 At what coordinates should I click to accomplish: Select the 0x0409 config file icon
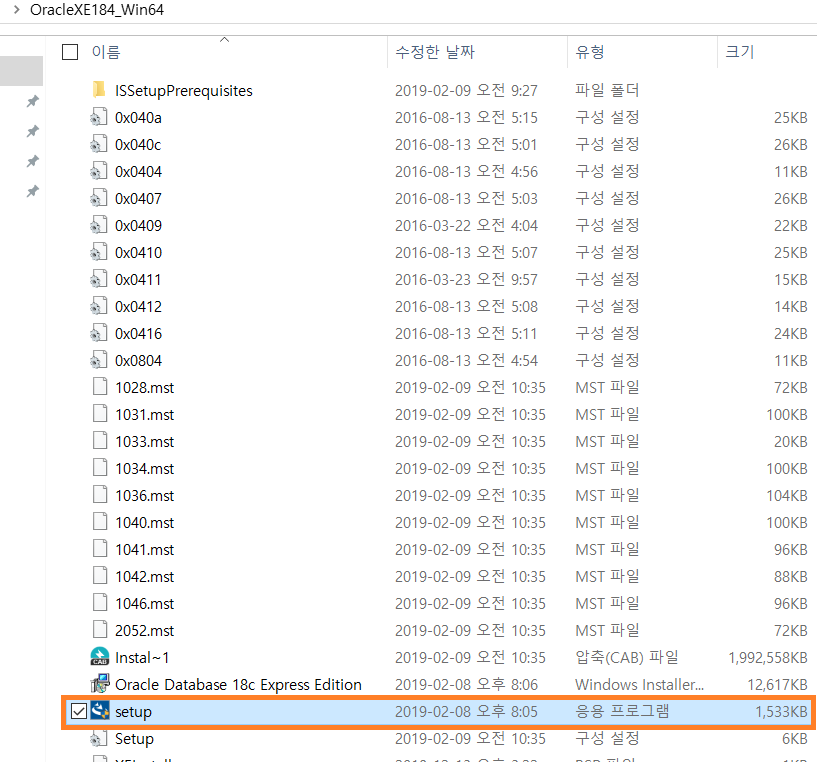pos(99,225)
